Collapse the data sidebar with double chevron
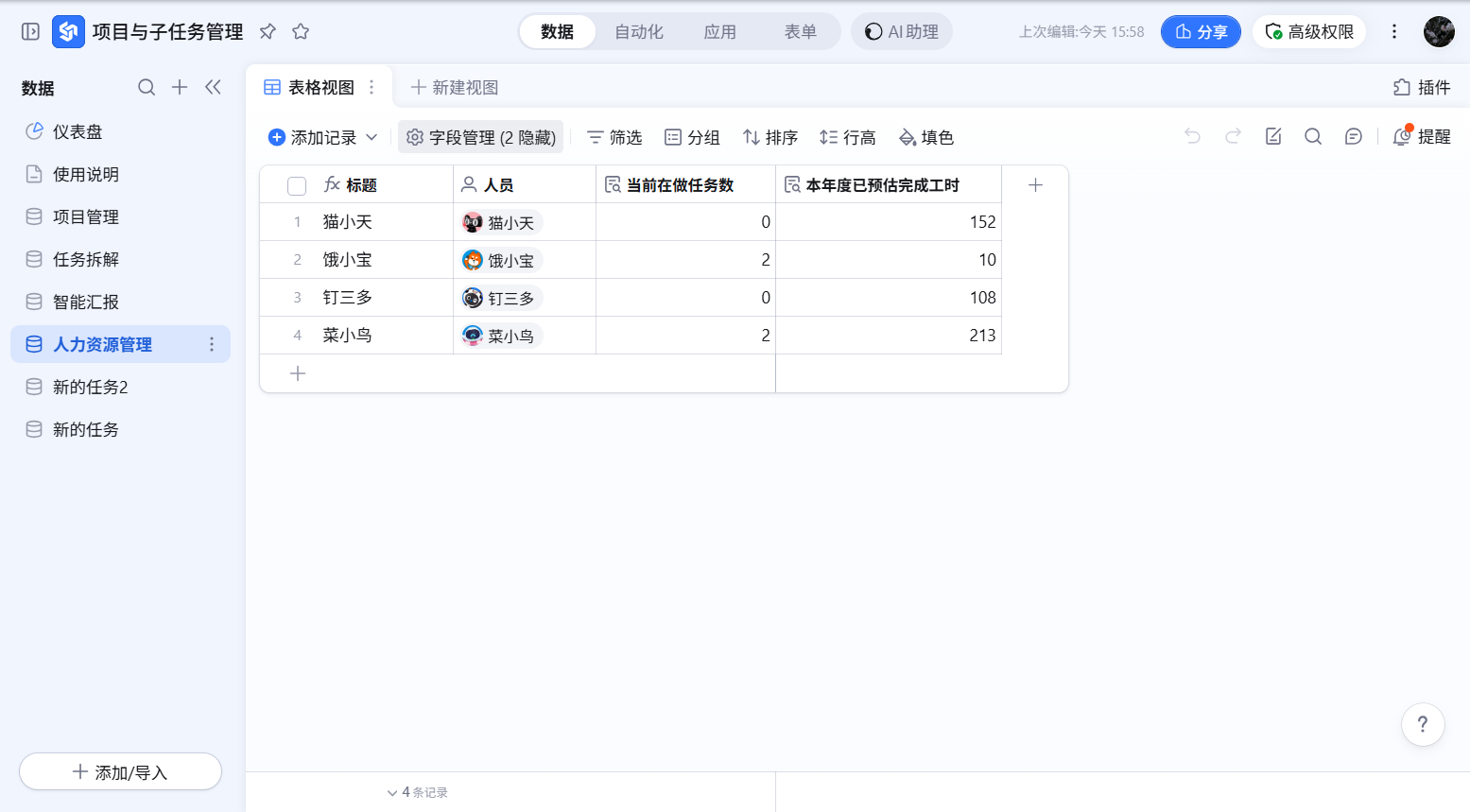The width and height of the screenshot is (1470, 812). pyautogui.click(x=213, y=87)
